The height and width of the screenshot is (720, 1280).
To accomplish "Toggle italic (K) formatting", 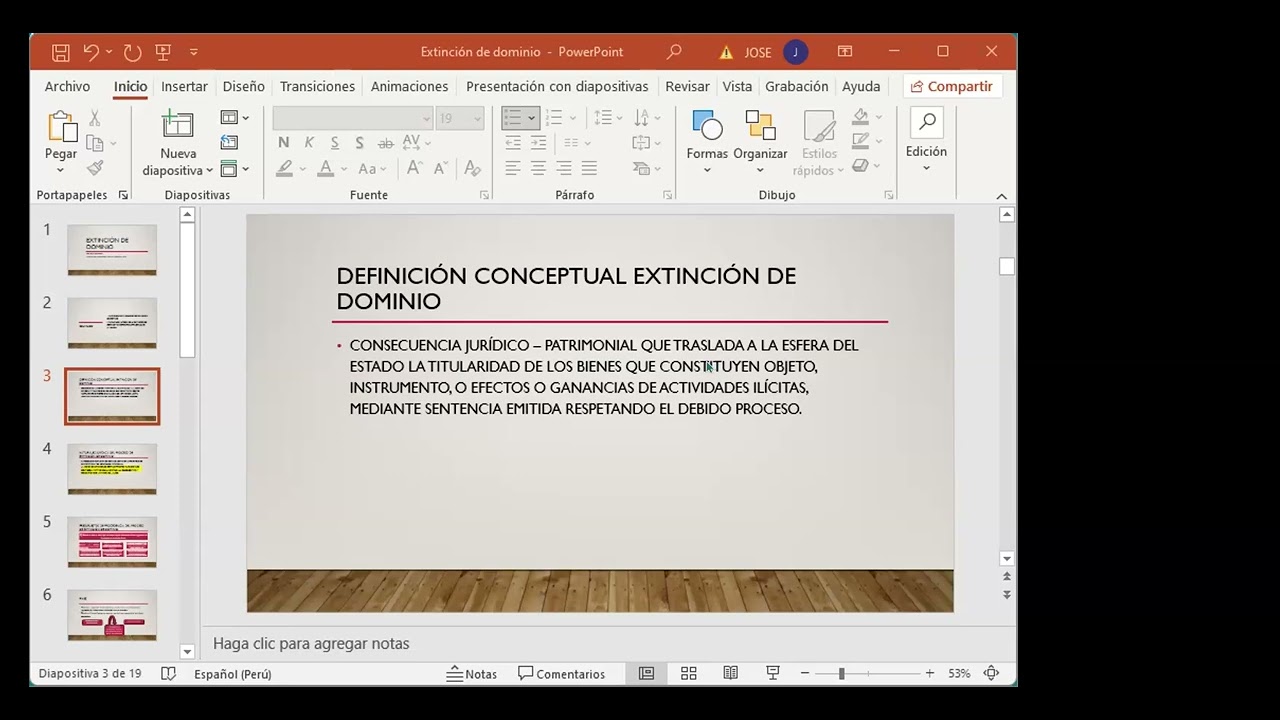I will tap(309, 143).
